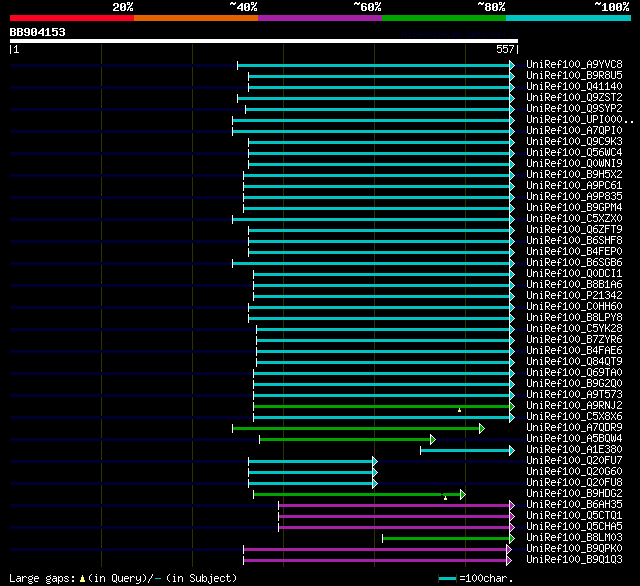Click the Large gaps legend text
This screenshot has height=586, width=640.
(x=123, y=579)
